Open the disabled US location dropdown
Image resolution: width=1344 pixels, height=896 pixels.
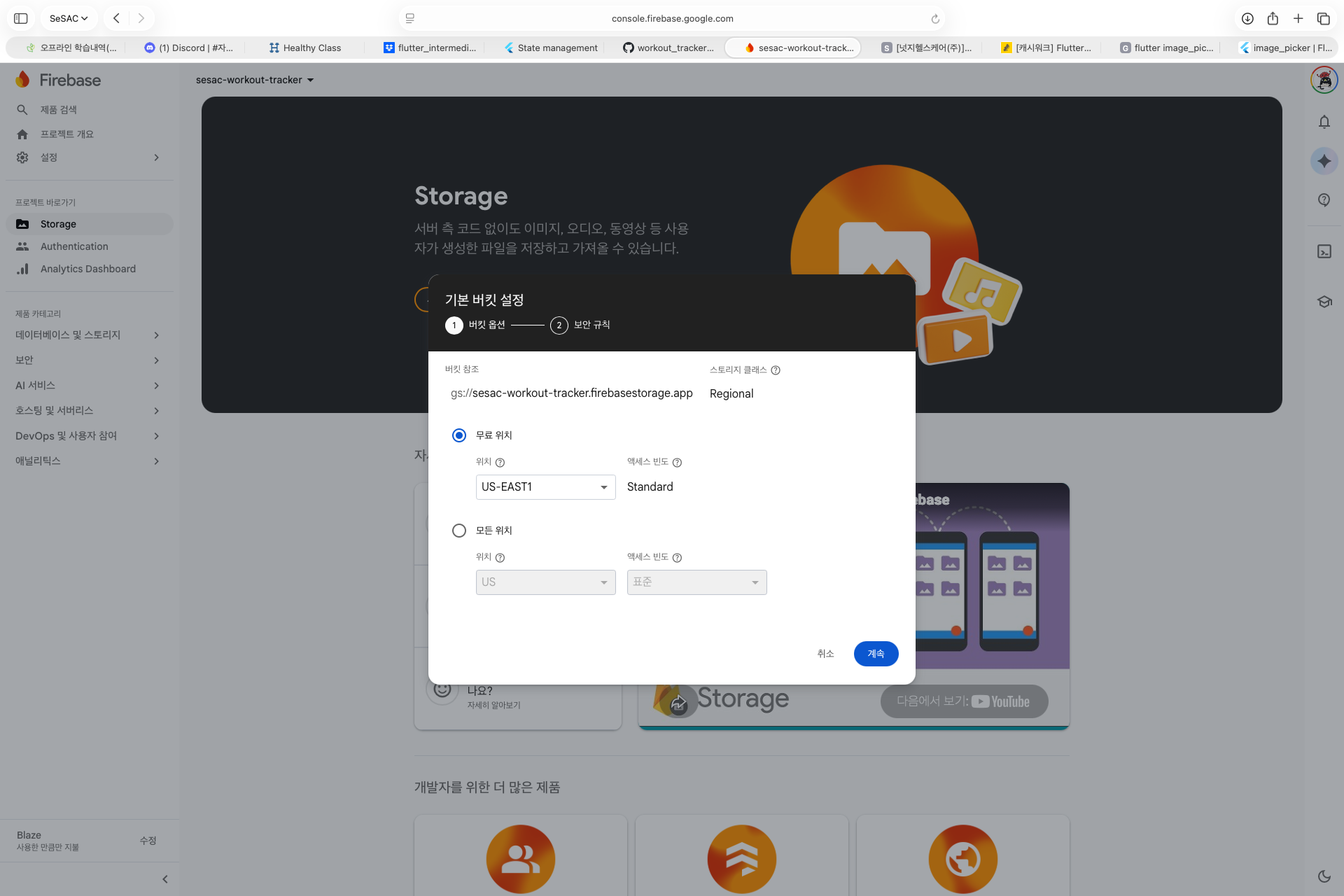546,582
